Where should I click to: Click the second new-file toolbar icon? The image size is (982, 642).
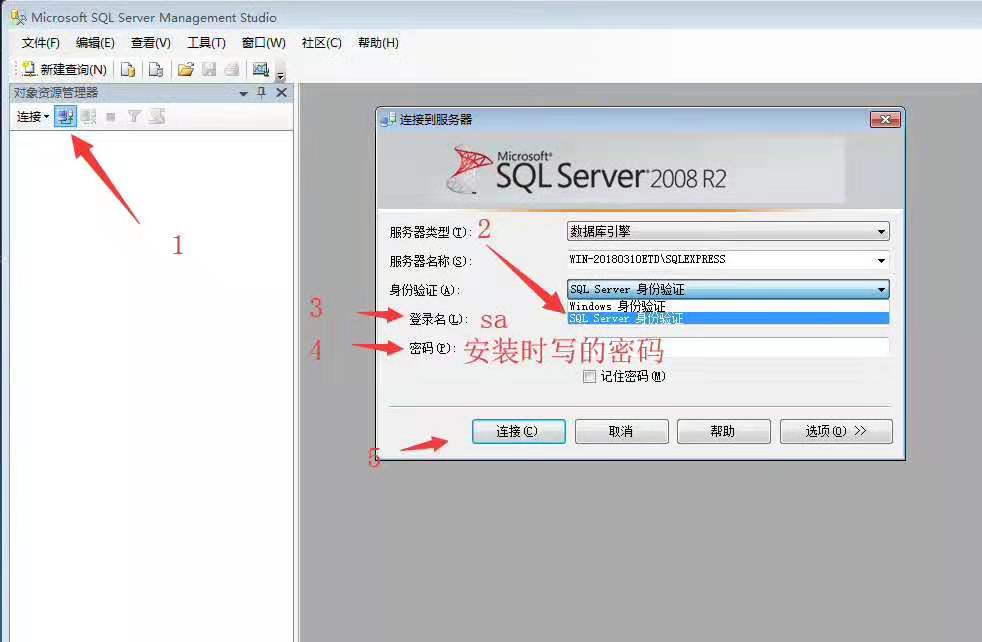click(156, 70)
